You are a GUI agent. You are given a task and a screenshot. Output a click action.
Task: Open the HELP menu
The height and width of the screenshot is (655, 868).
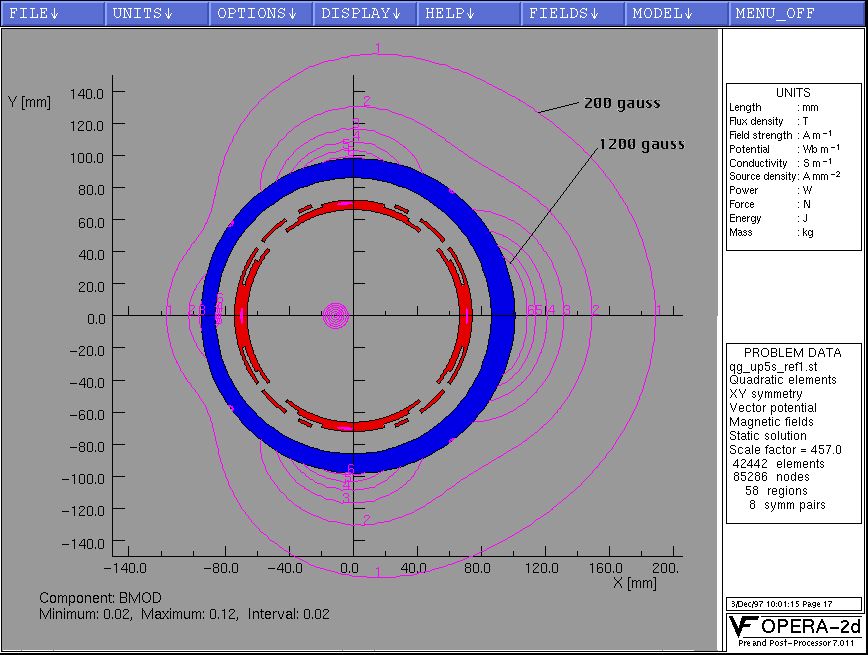(469, 13)
